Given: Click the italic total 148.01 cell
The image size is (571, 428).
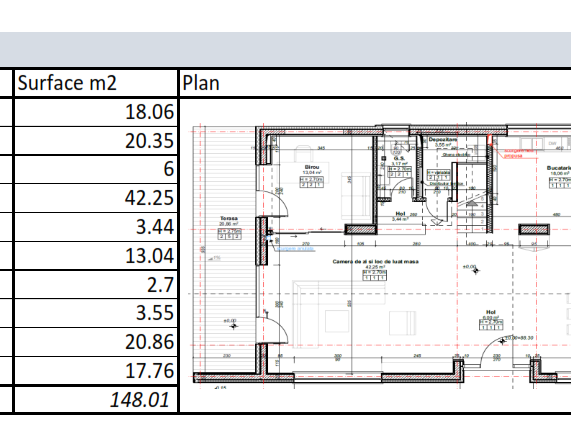Looking at the screenshot, I should [x=96, y=400].
